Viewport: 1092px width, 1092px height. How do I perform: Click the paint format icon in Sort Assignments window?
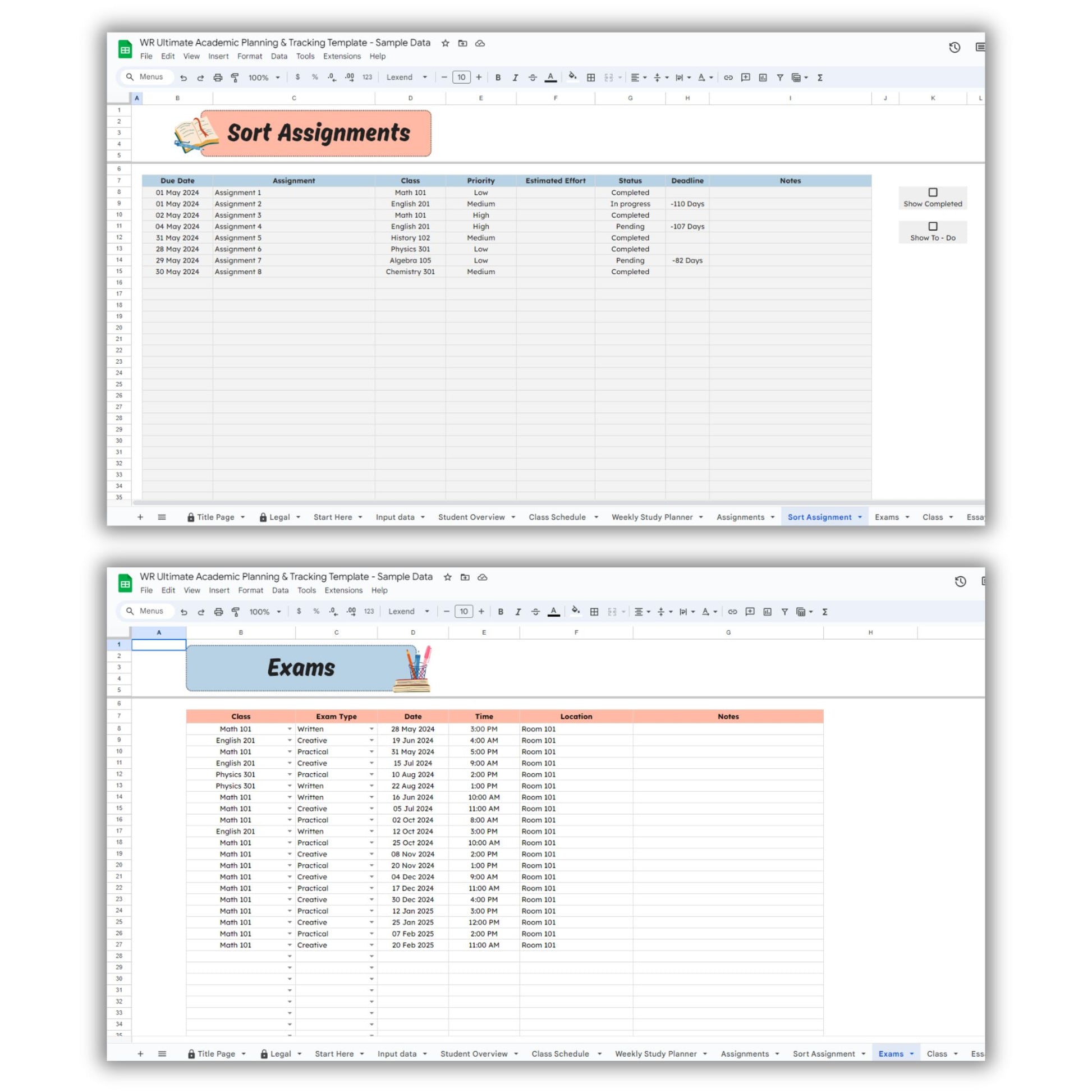[235, 77]
